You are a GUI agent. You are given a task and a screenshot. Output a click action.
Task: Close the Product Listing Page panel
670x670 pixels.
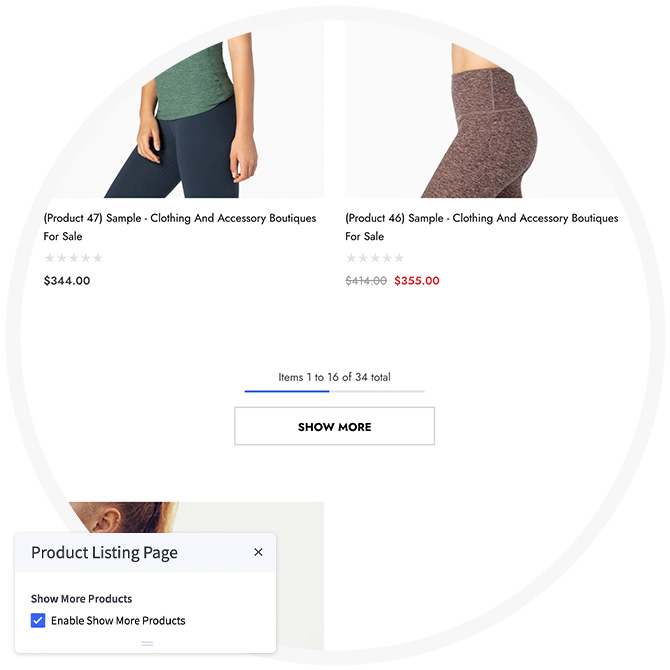(258, 552)
